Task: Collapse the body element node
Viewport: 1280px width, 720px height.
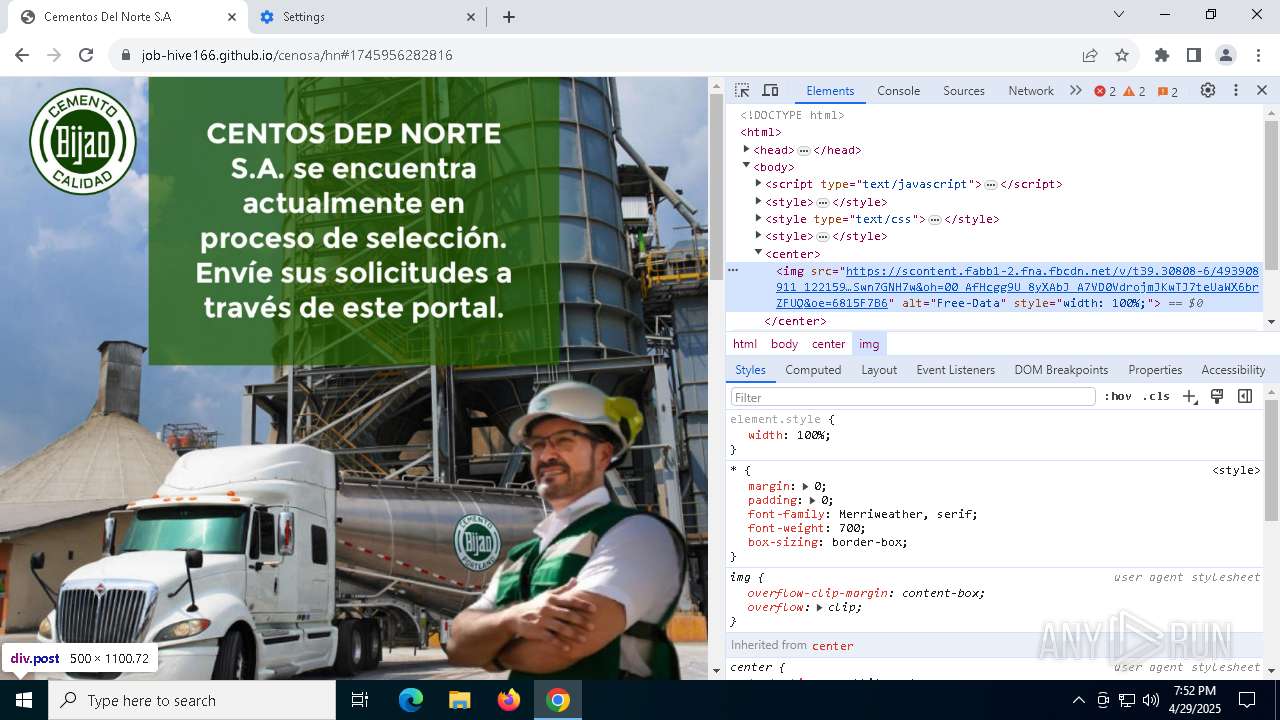Action: 746,166
